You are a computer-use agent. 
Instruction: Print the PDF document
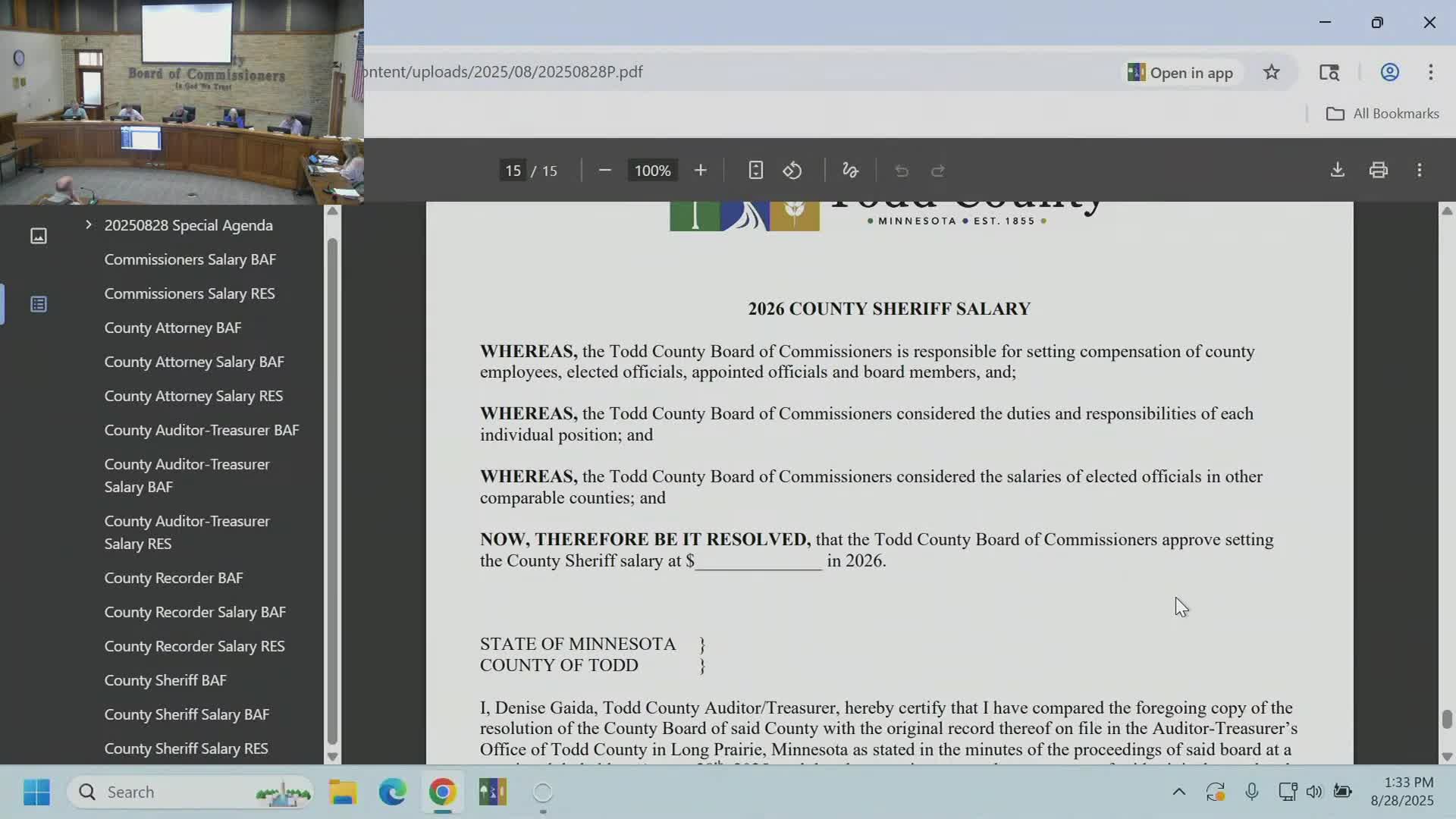point(1379,169)
